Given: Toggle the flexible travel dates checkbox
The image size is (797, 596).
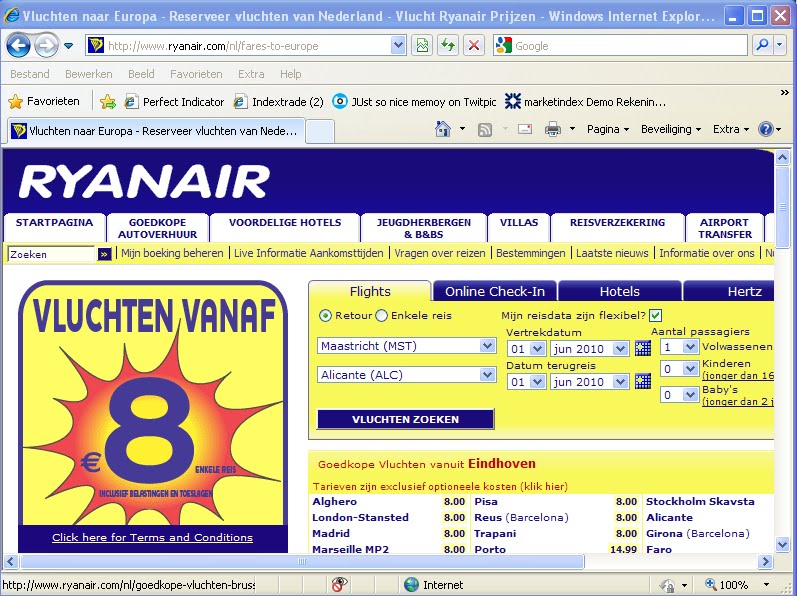Looking at the screenshot, I should [656, 316].
